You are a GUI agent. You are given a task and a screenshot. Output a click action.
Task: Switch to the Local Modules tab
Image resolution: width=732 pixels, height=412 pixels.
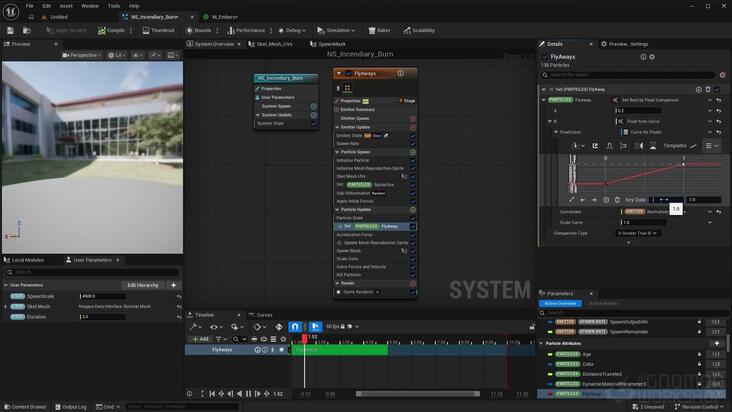point(24,260)
